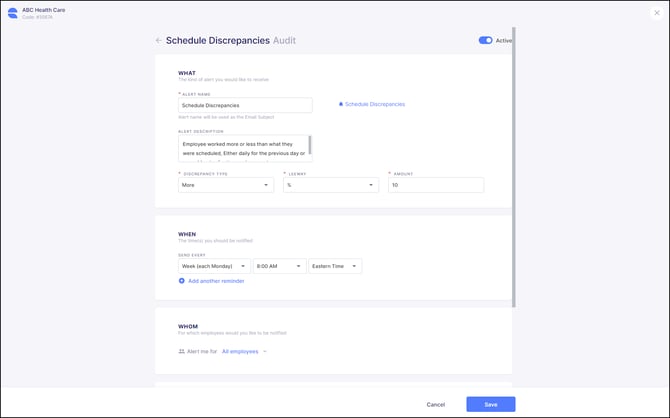670x418 pixels.
Task: Open the 8:00 AM time dropdown
Action: [279, 266]
